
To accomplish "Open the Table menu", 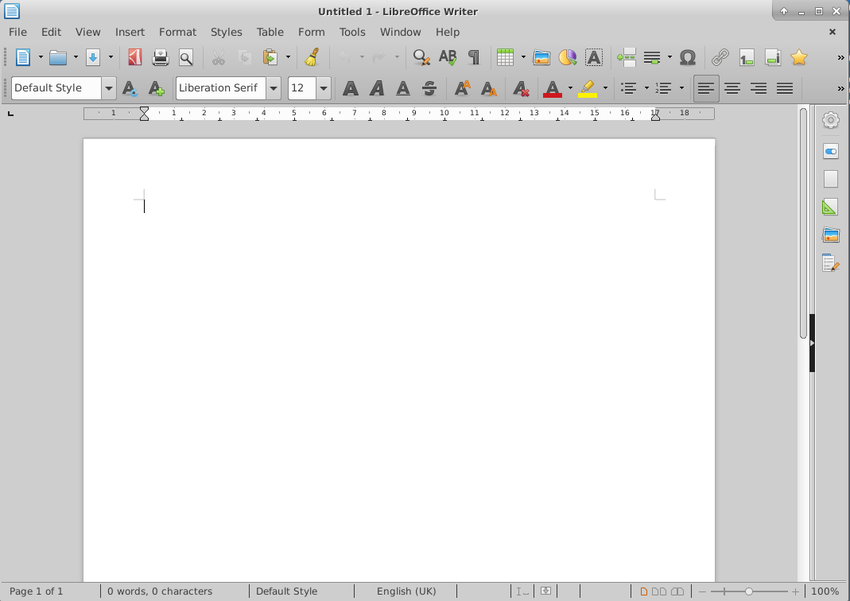I will click(x=270, y=32).
